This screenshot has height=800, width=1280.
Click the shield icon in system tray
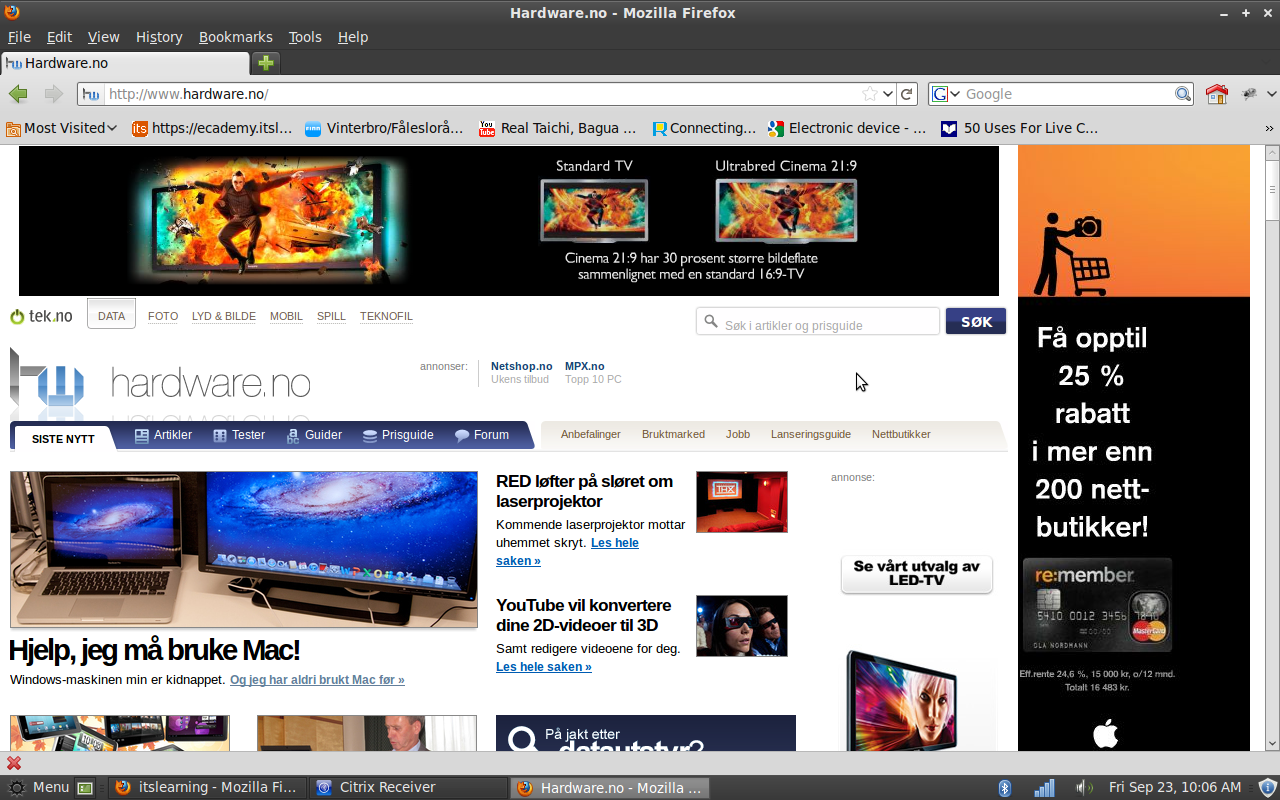[1267, 787]
